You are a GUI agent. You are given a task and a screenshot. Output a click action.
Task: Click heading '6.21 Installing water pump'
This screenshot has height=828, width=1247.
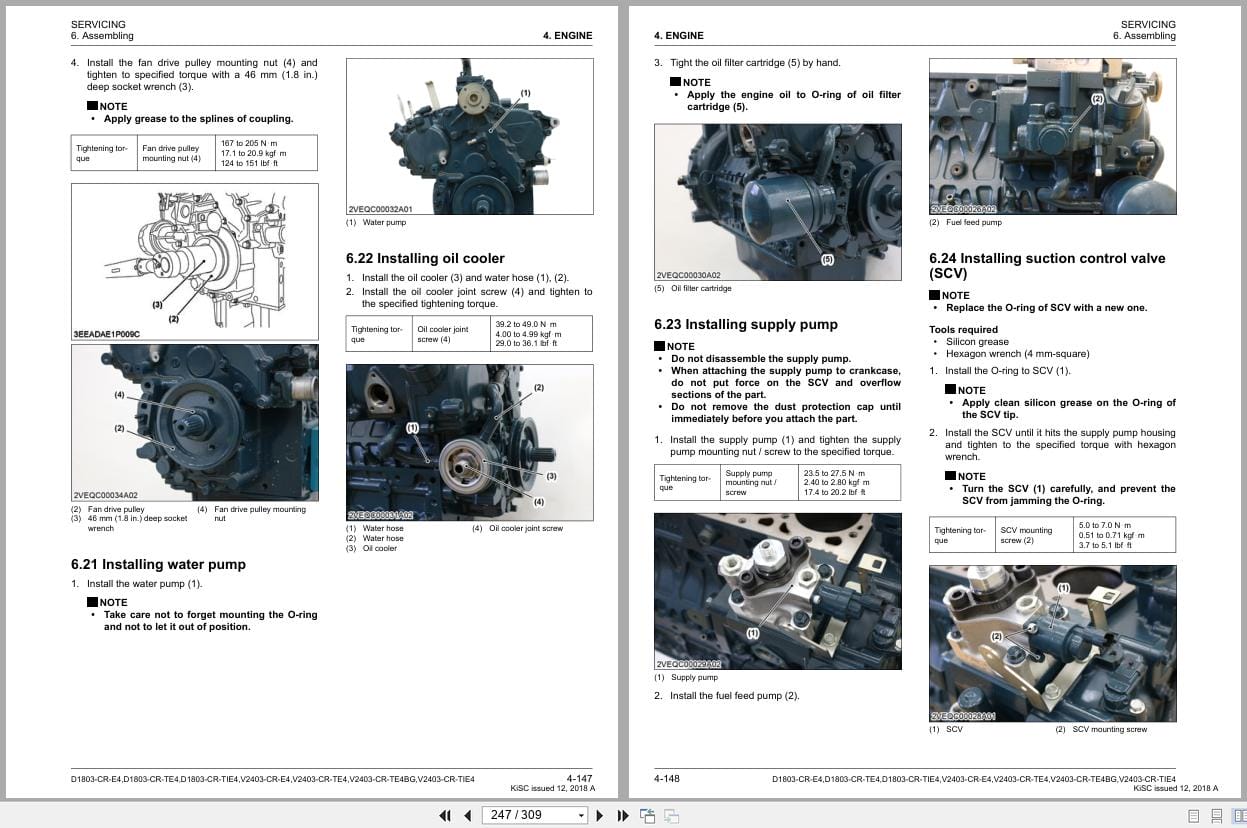pos(158,564)
